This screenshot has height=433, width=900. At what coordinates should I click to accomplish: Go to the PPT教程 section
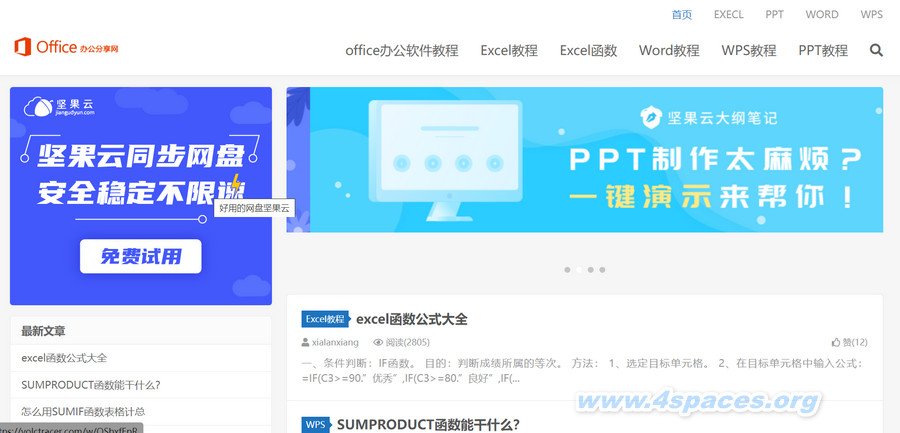pos(823,50)
